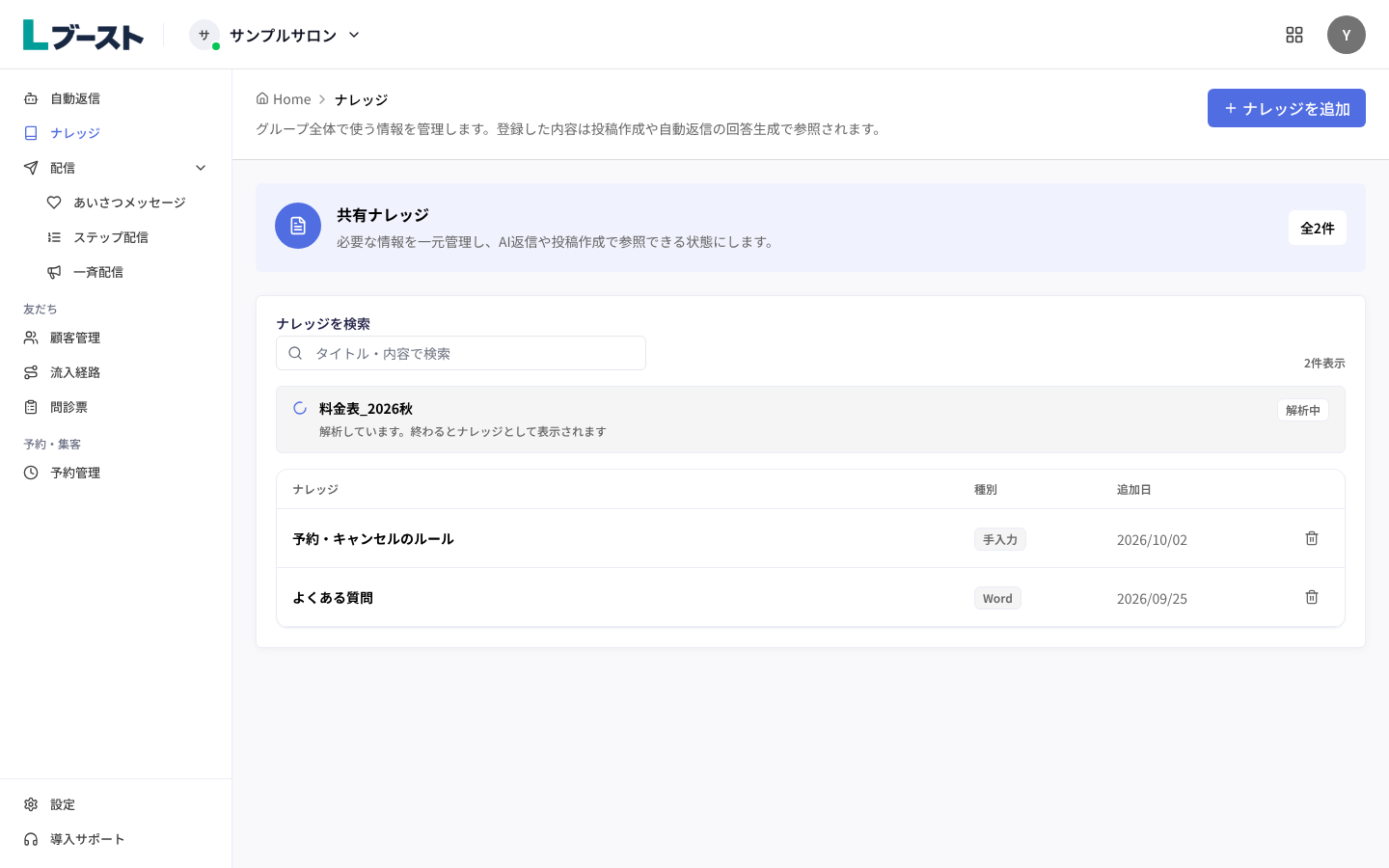Open the apps grid icon

tap(1294, 35)
